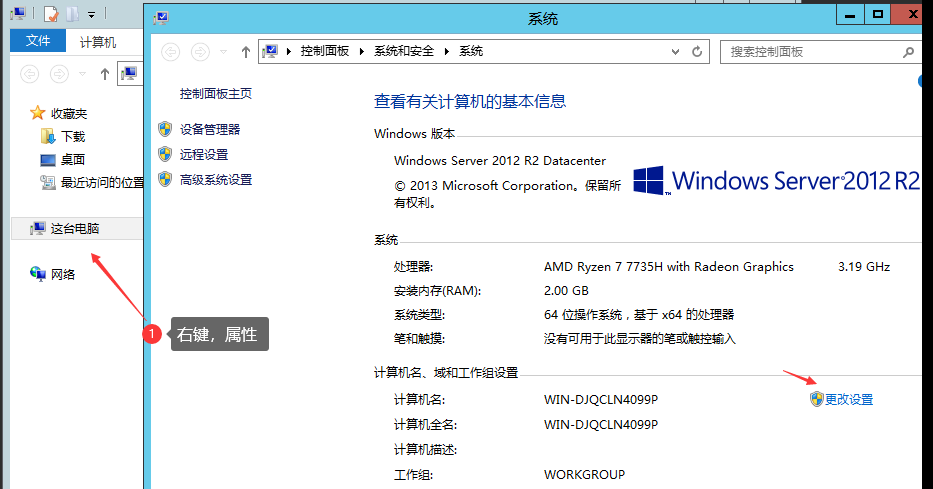
Task: Open recent locations dropdown in System window
Action: click(x=223, y=52)
